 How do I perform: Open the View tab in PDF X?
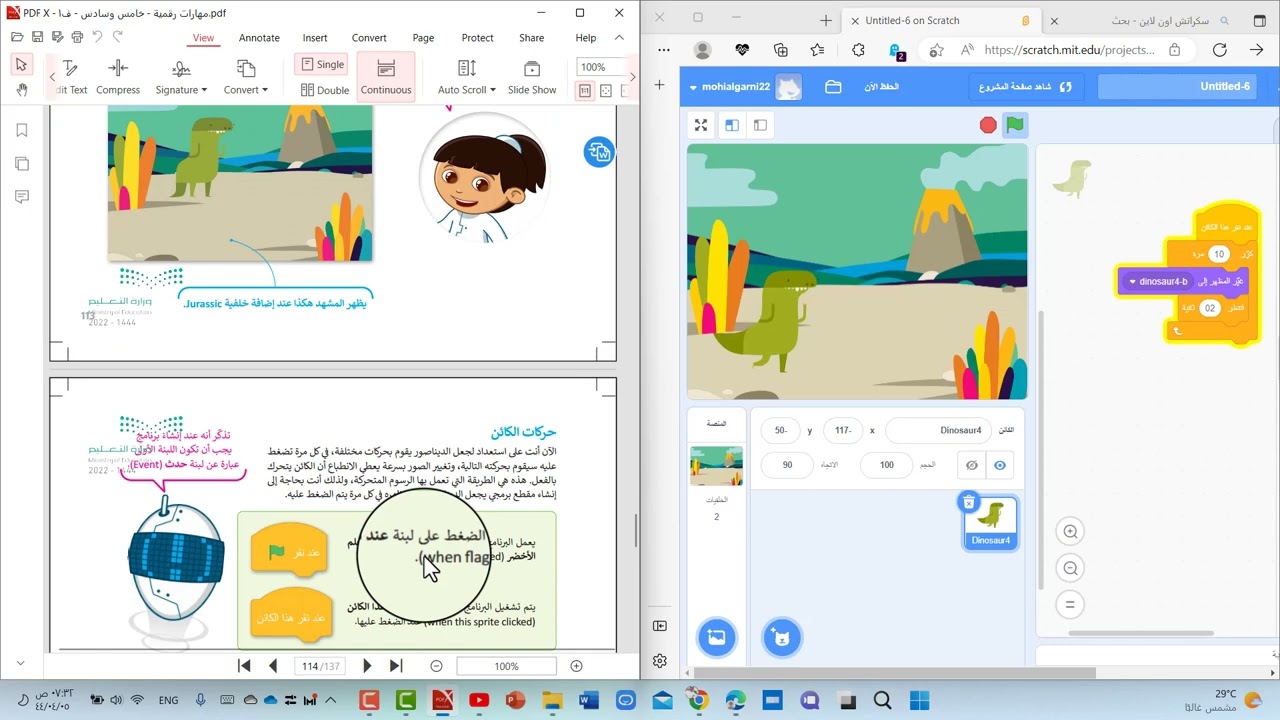tap(203, 38)
